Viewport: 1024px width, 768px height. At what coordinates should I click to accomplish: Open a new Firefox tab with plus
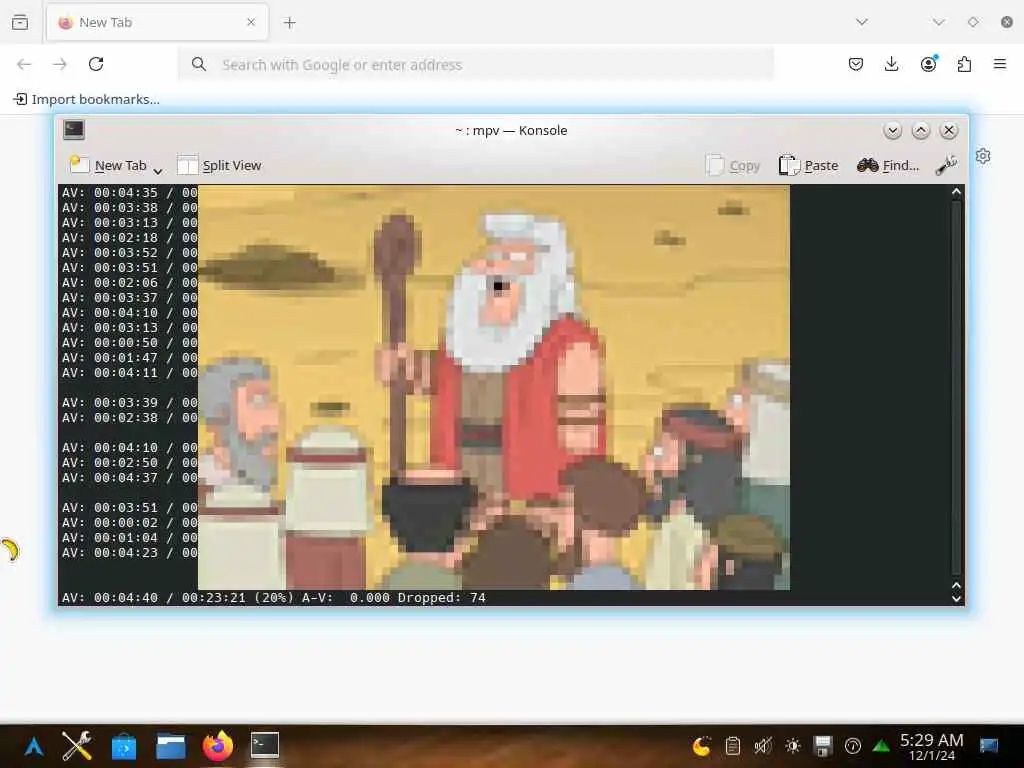[289, 23]
